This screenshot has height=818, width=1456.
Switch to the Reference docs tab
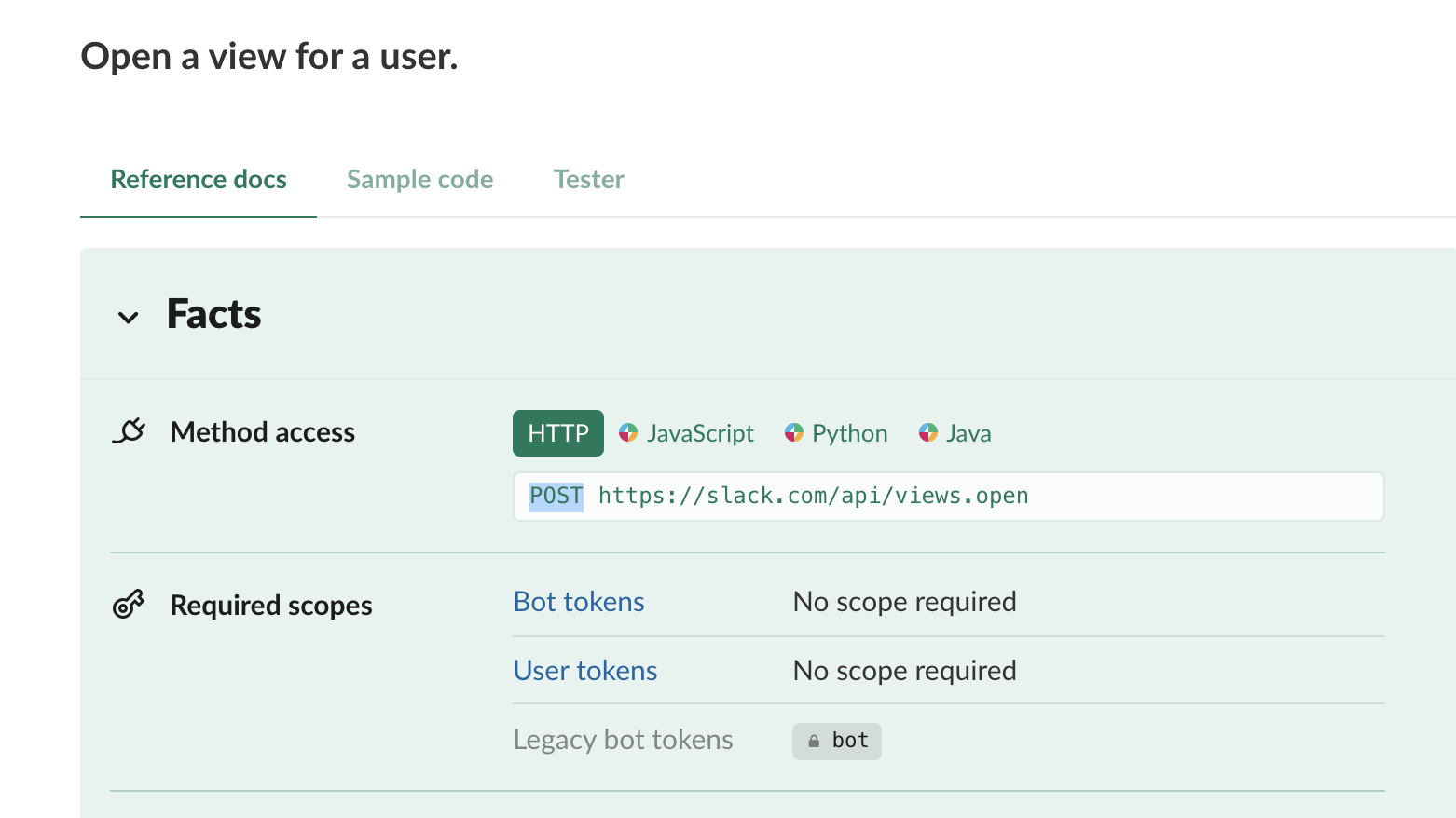[199, 179]
